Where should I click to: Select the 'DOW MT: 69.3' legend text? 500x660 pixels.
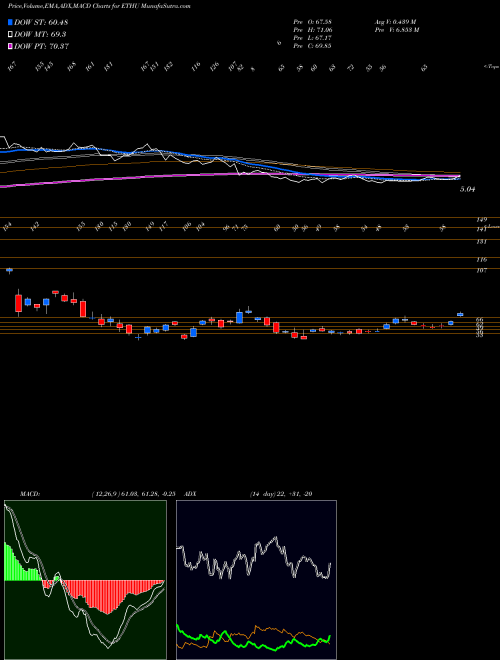click(40, 35)
